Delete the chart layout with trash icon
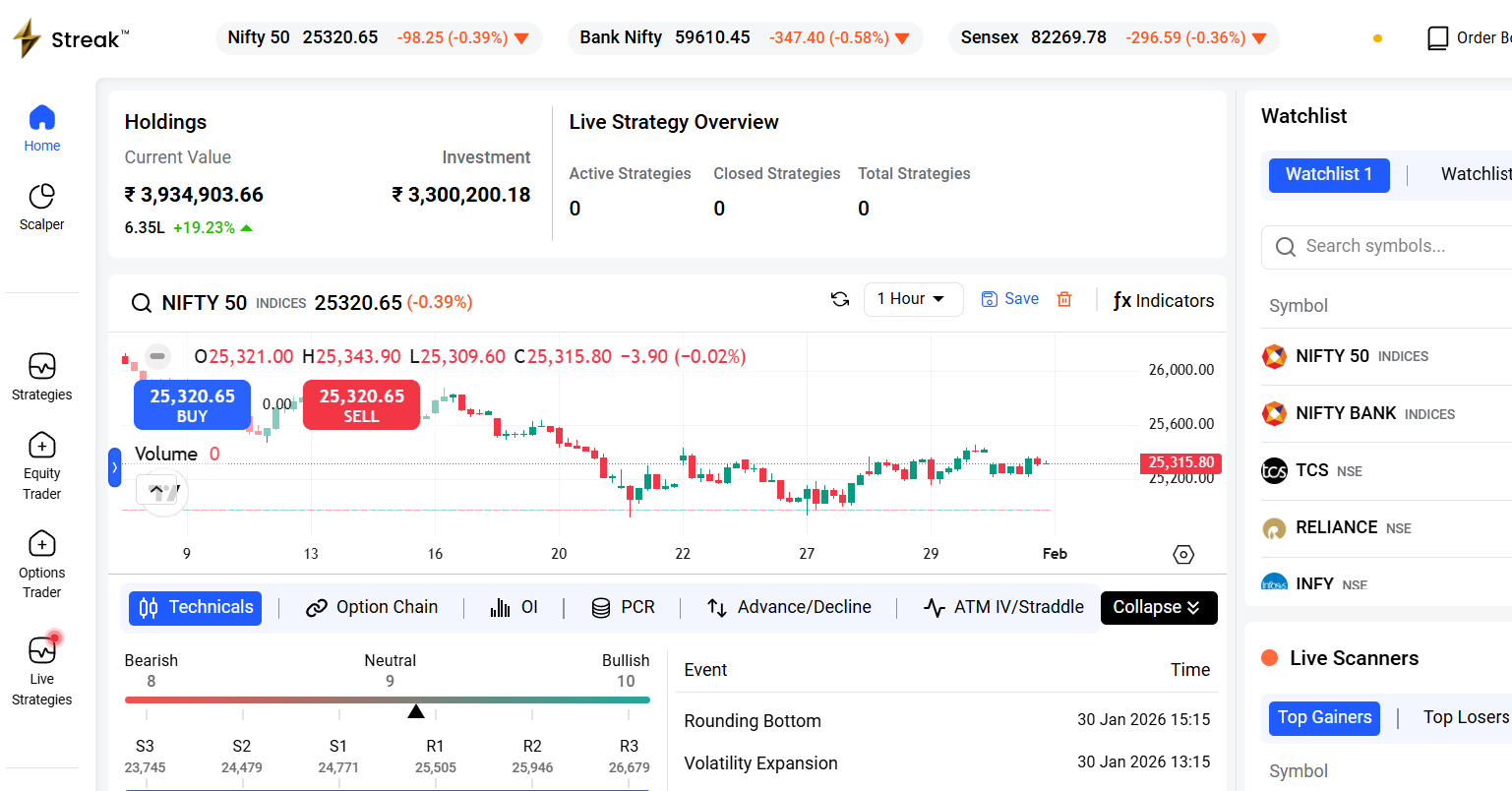Viewport: 1512px width, 791px height. [x=1064, y=299]
